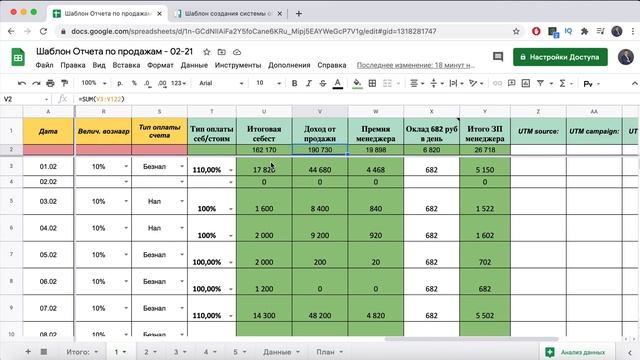Open the zoom 100% dropdown
The height and width of the screenshot is (360, 640).
93,83
